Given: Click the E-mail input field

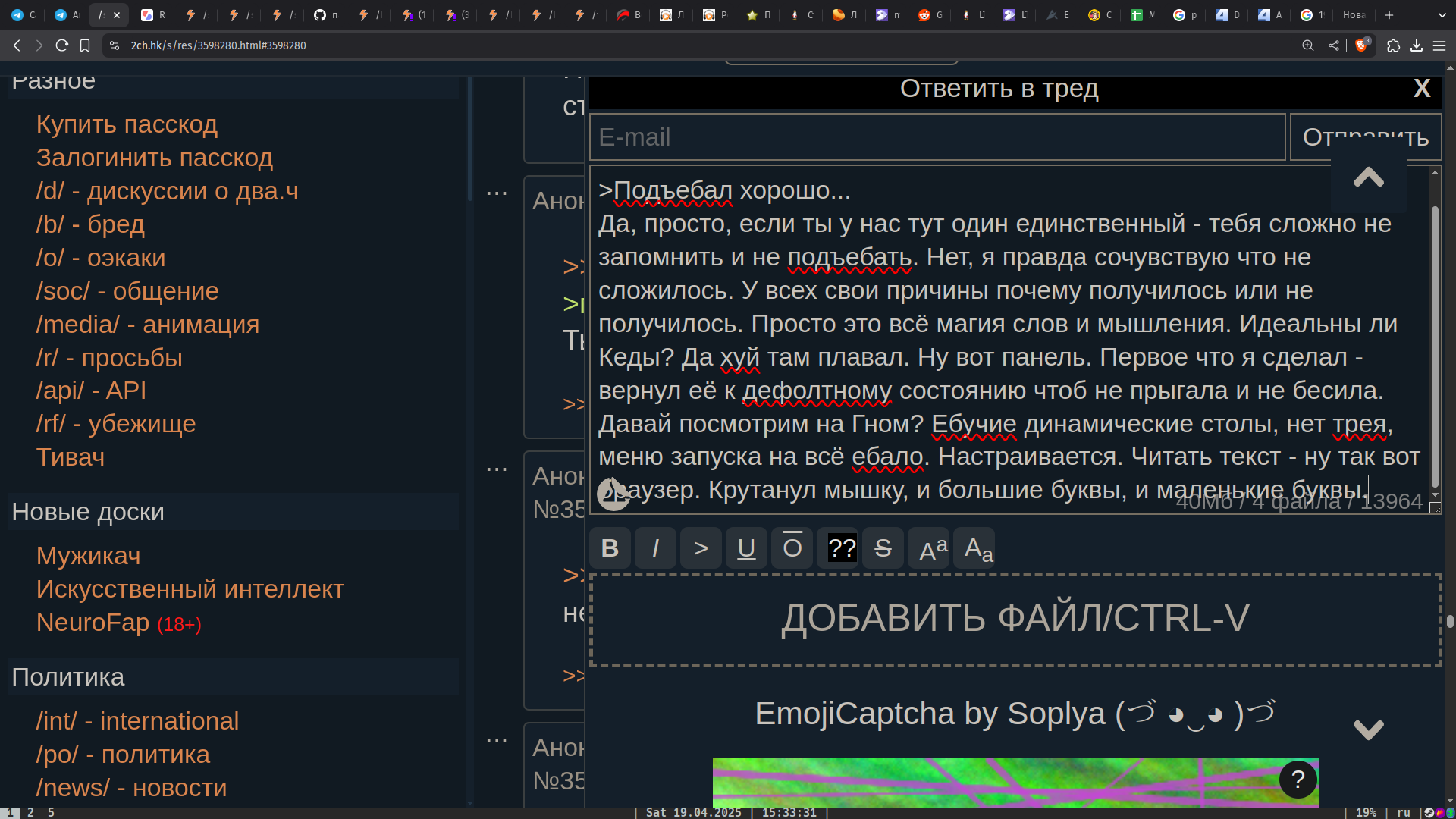Looking at the screenshot, I should tap(937, 137).
